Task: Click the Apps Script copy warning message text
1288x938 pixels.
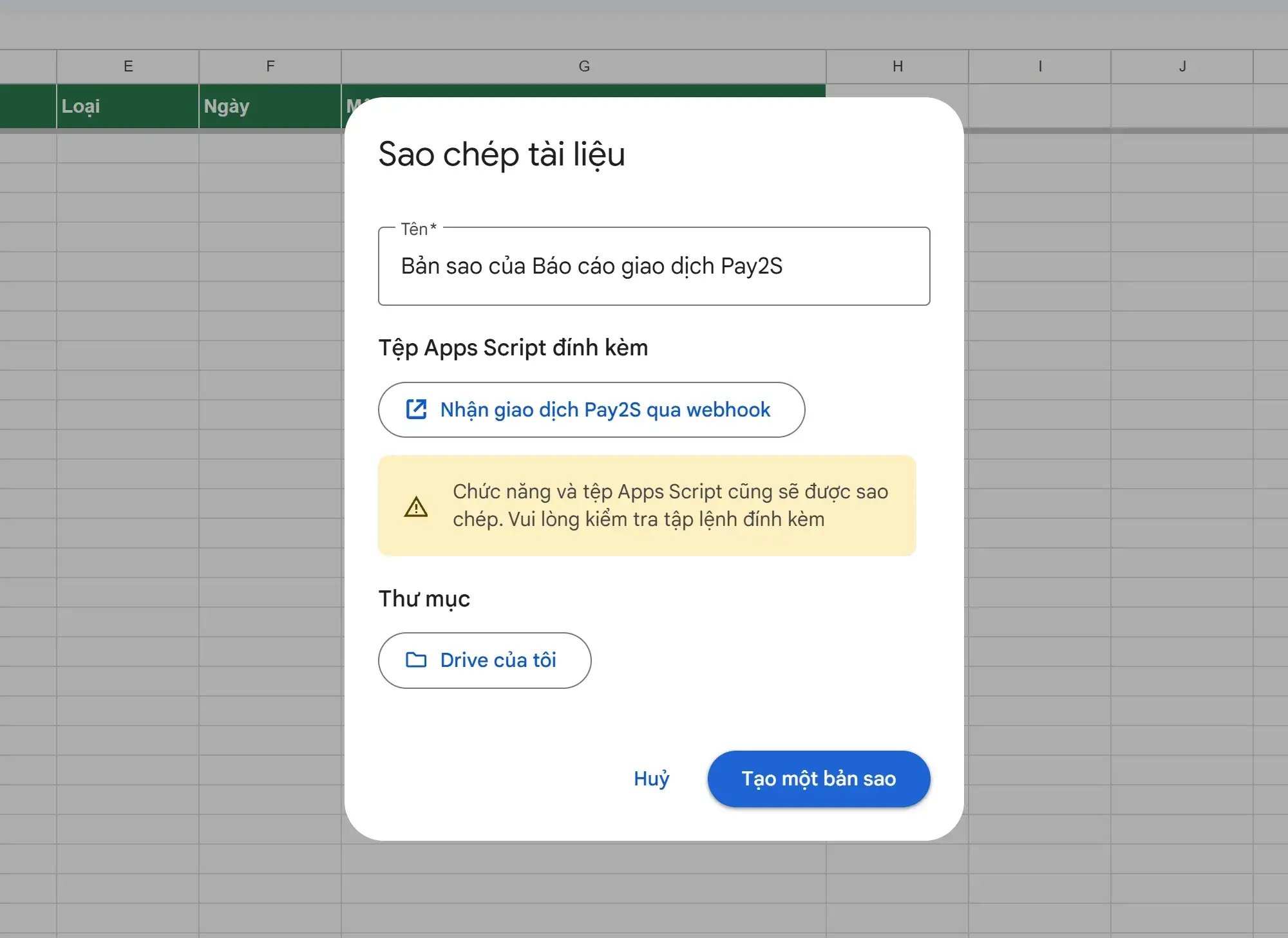Action: (670, 505)
